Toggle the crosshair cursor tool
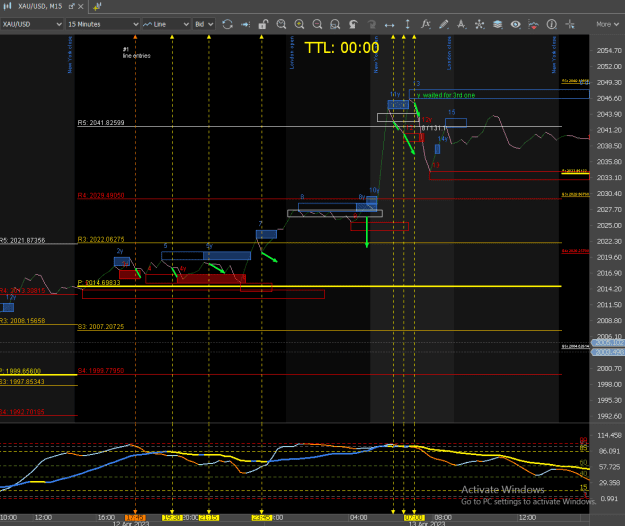Image resolution: width=625 pixels, height=526 pixels. [570, 24]
